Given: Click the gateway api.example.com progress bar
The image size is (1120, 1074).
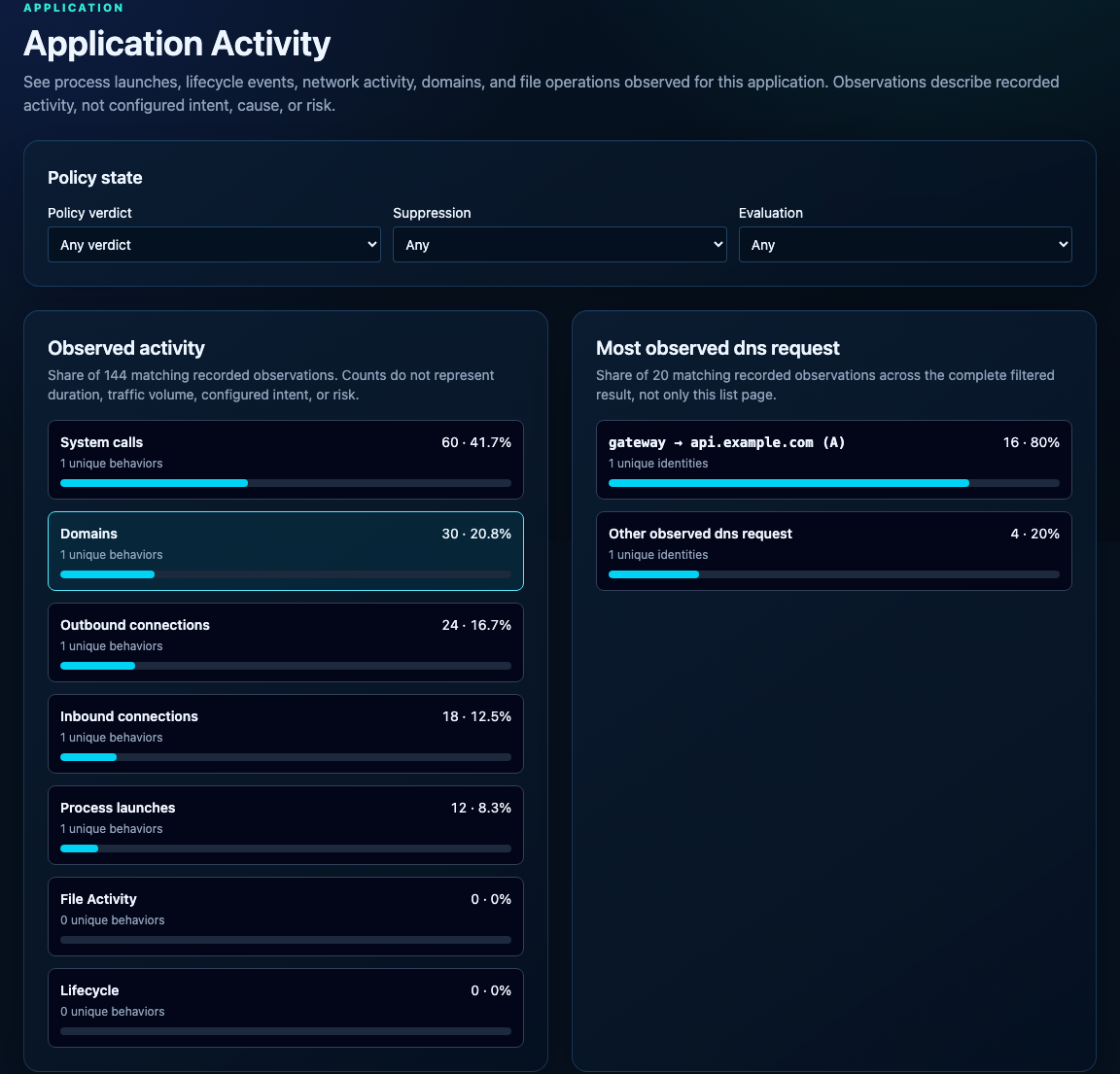Looking at the screenshot, I should click(833, 483).
